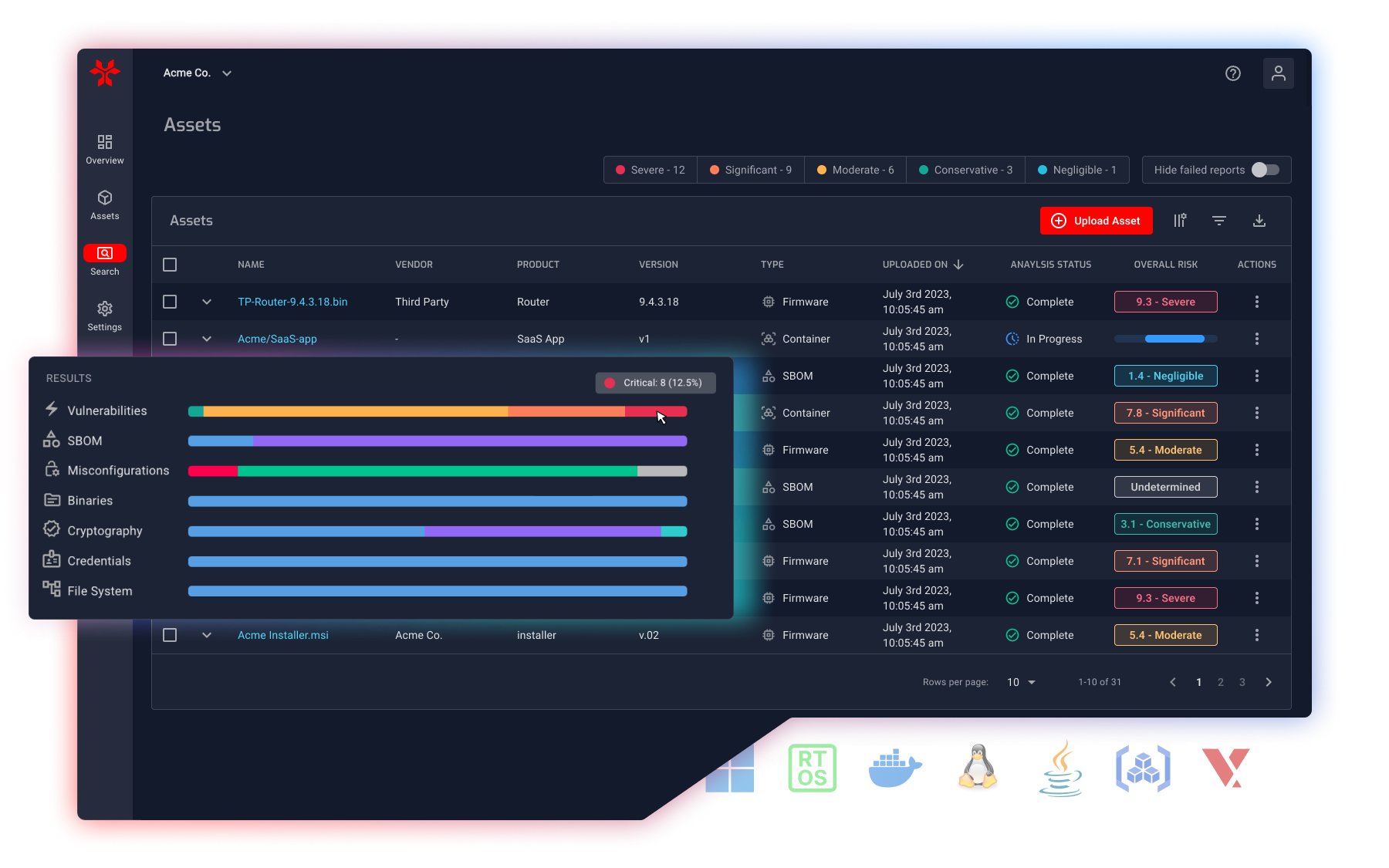
Task: Open actions menu for Undetermined row
Action: (1257, 487)
